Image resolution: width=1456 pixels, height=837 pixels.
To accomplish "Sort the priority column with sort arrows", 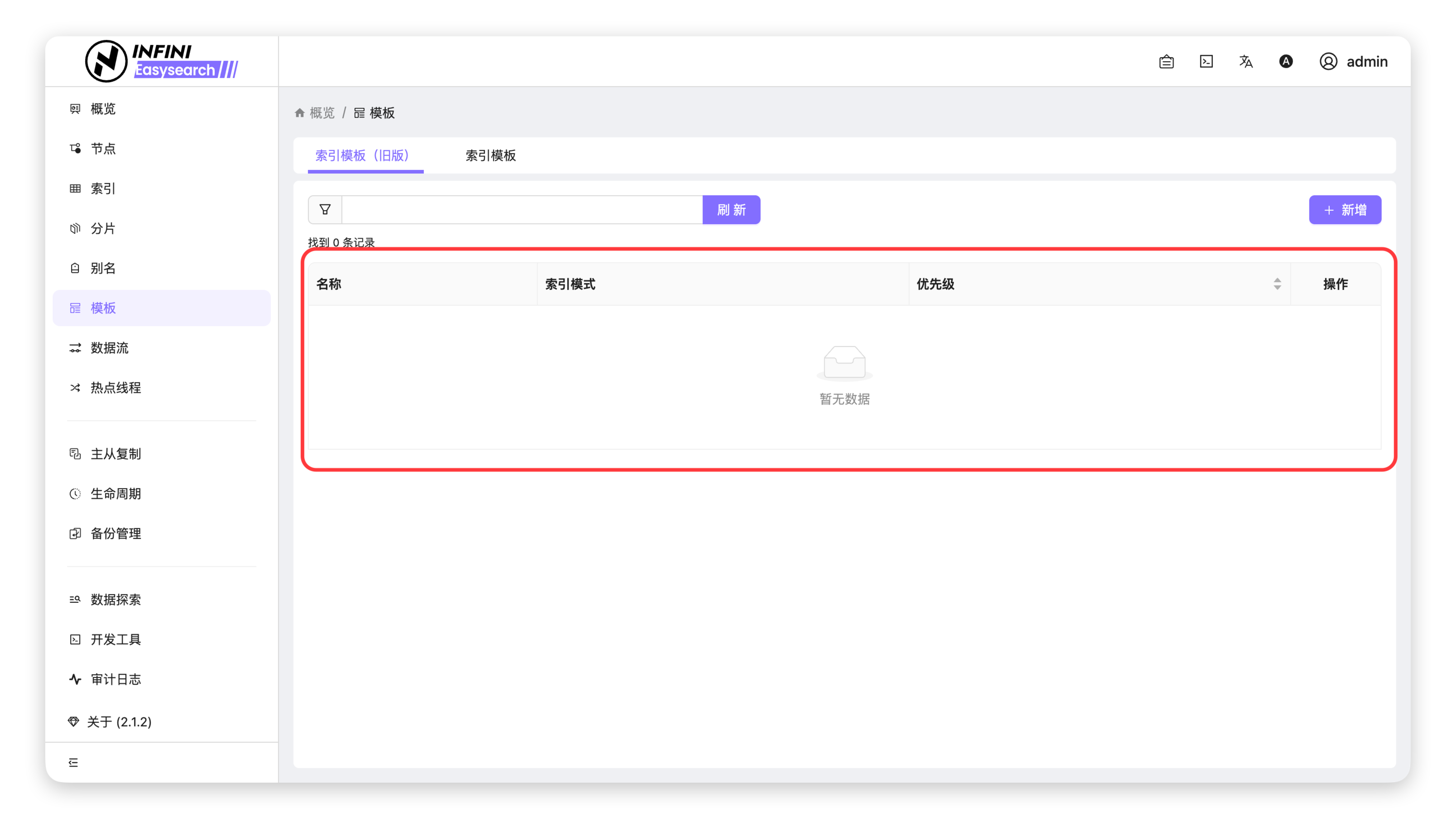I will 1277,284.
